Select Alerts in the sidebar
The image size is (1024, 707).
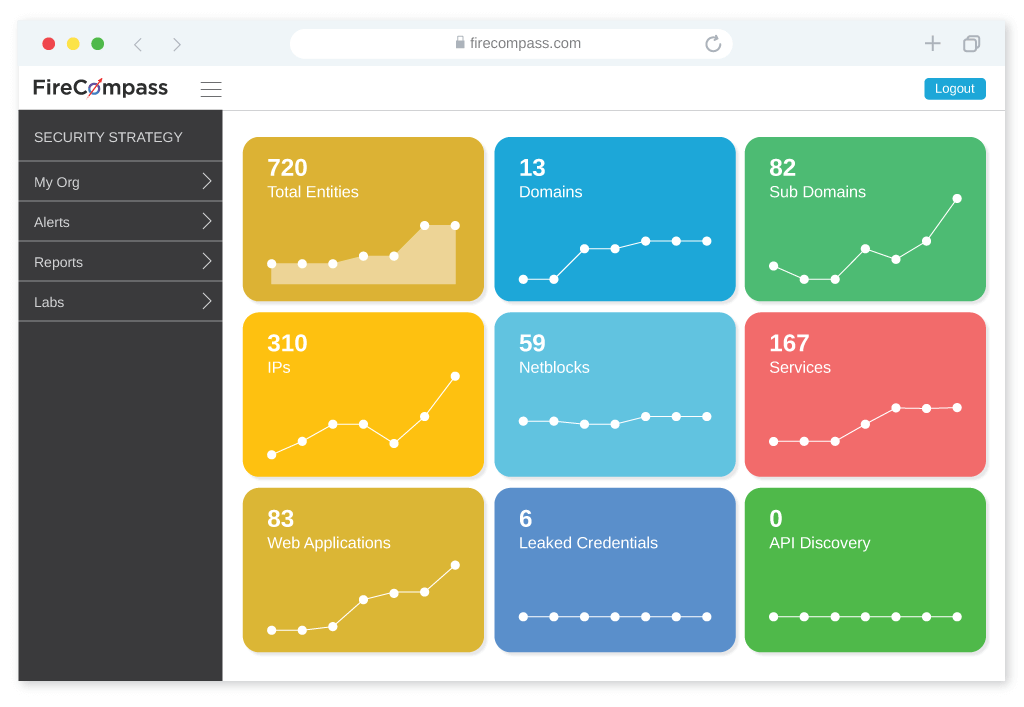[120, 222]
